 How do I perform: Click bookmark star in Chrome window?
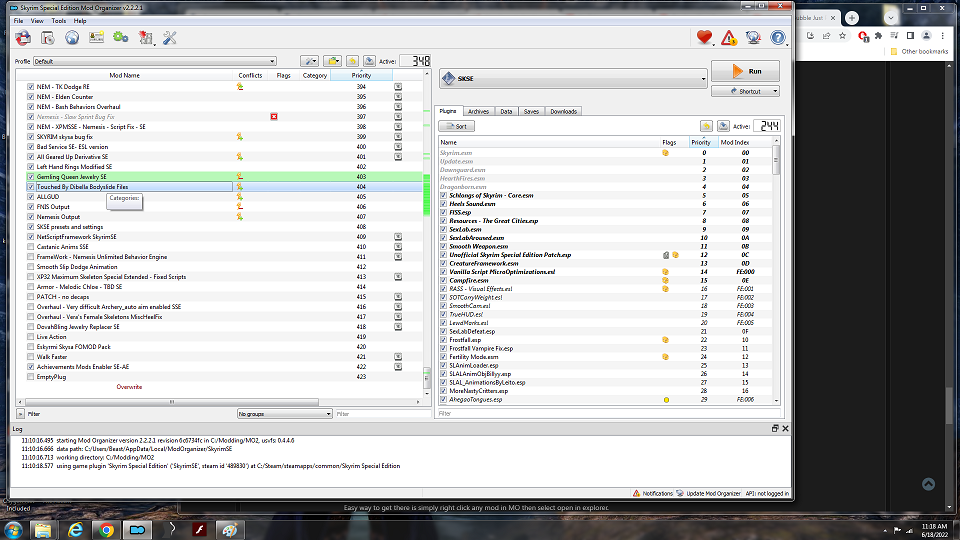[x=842, y=36]
